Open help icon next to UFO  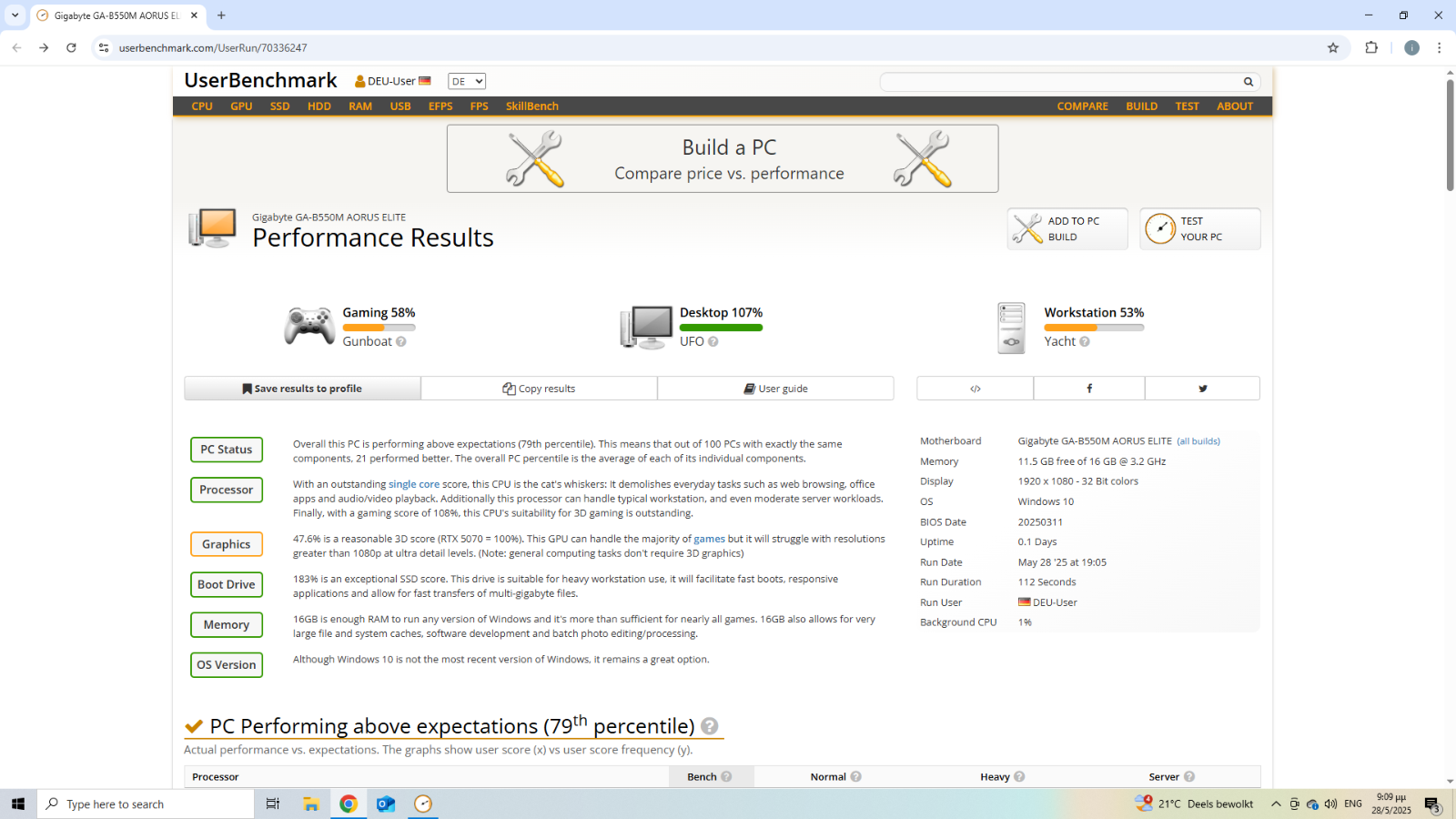click(x=713, y=342)
